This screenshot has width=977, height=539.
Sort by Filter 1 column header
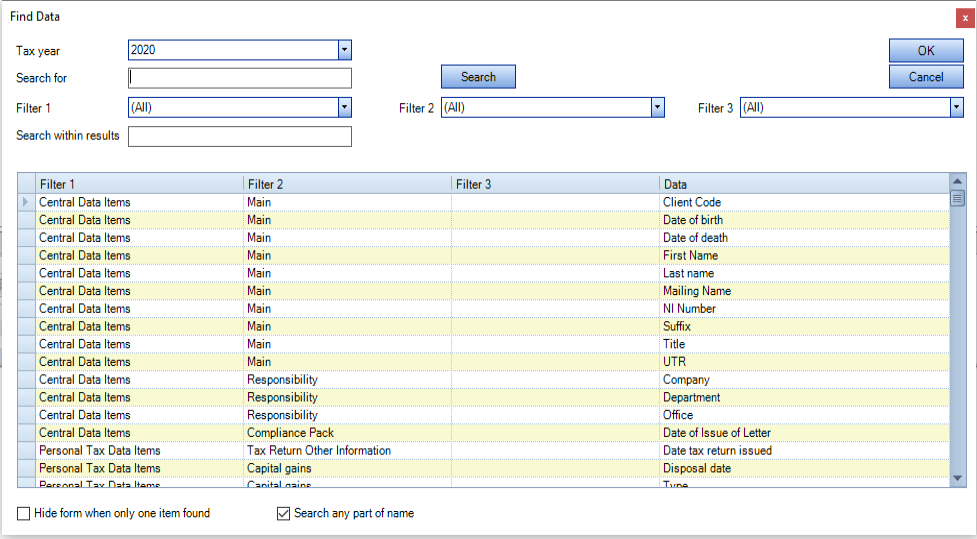point(140,184)
